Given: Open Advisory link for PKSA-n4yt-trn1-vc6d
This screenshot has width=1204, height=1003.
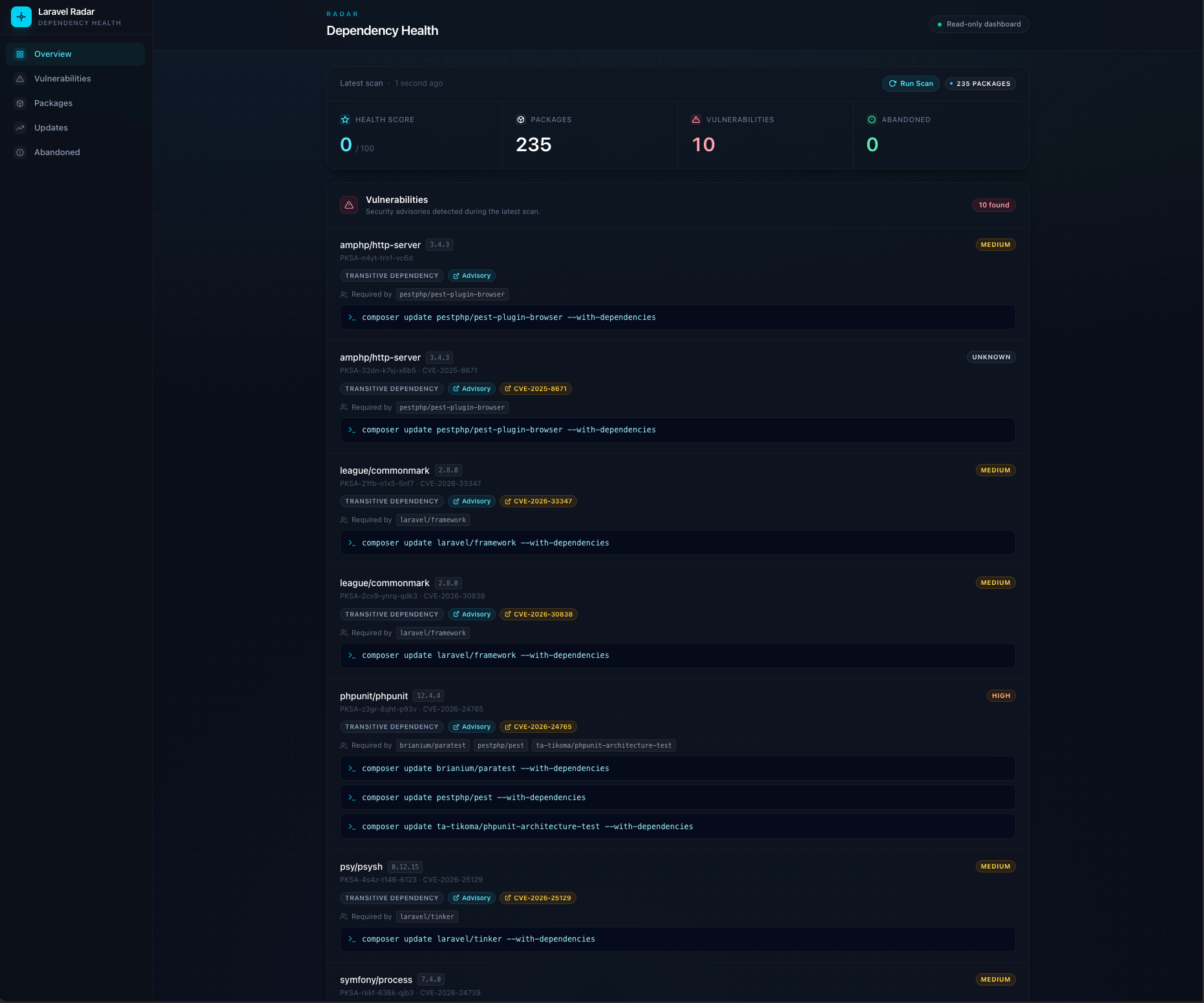Looking at the screenshot, I should 472,276.
